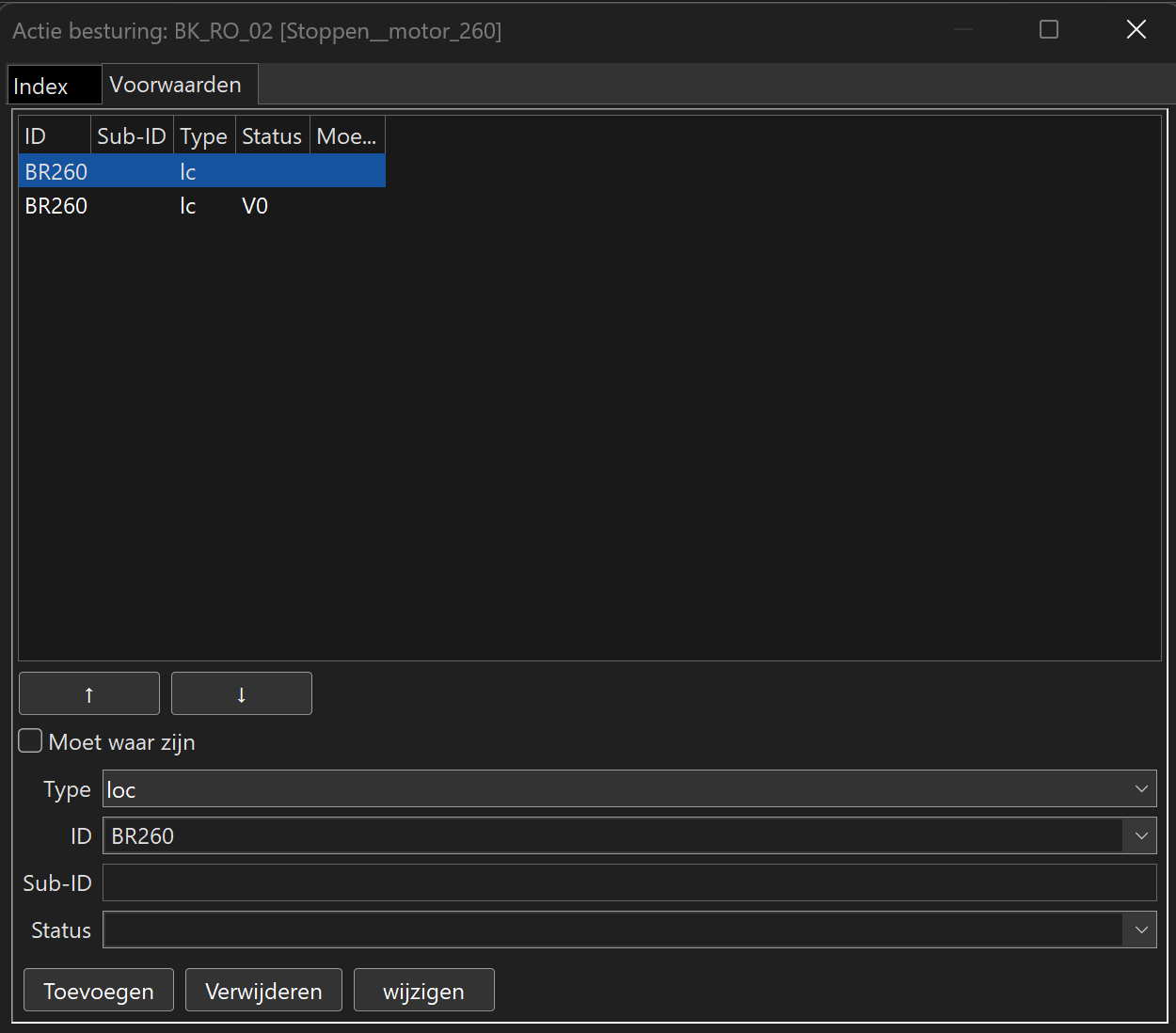This screenshot has height=1033, width=1176.
Task: Click the Type column header
Action: click(x=203, y=136)
